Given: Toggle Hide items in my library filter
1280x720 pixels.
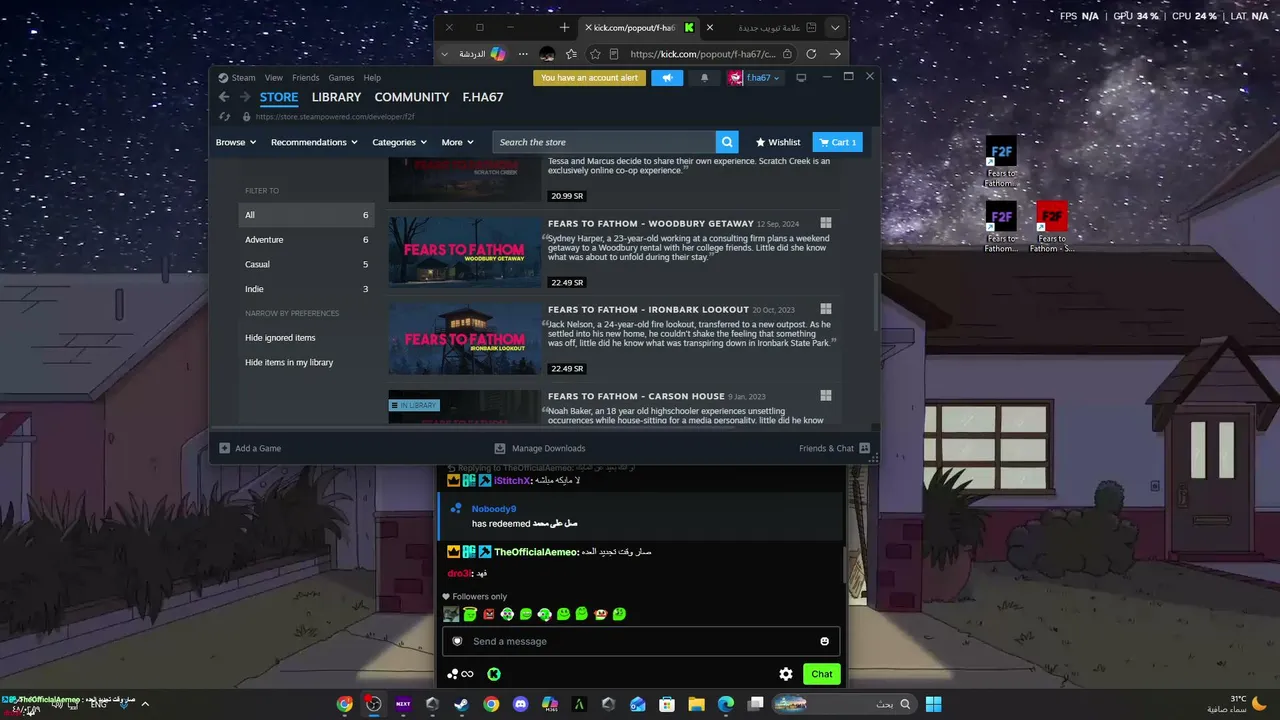Looking at the screenshot, I should tap(289, 362).
